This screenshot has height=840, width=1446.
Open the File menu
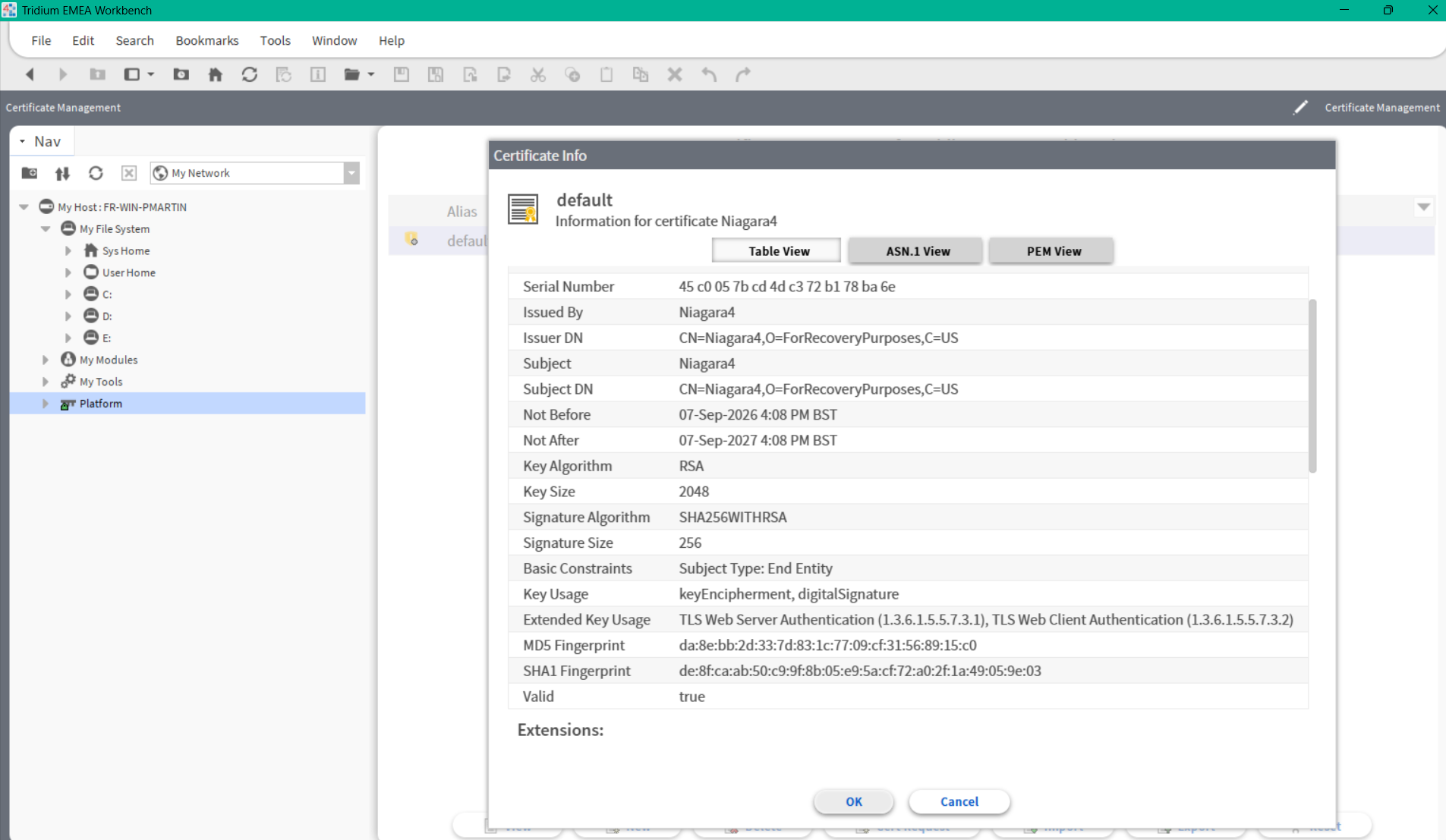(x=41, y=40)
